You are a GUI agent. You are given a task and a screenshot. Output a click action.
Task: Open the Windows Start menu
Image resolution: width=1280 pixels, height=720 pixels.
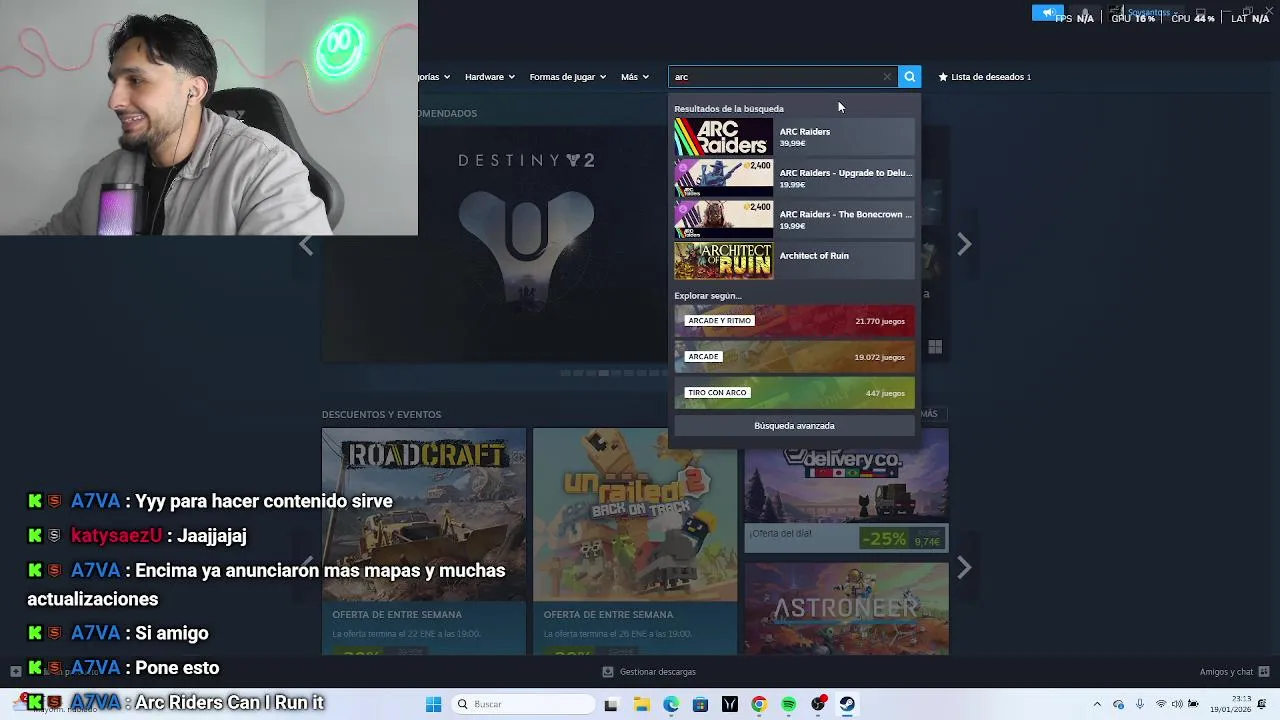pyautogui.click(x=433, y=704)
